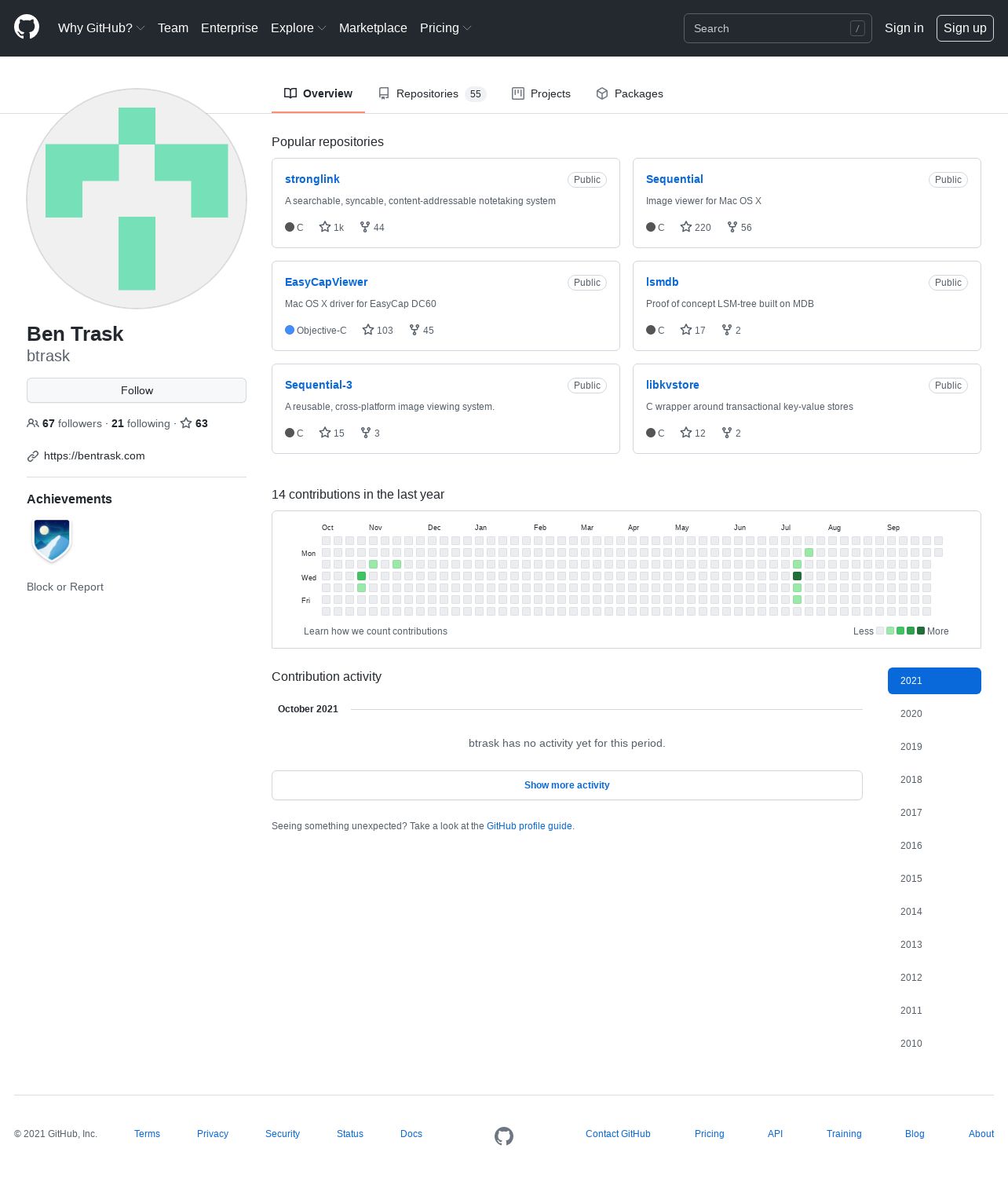Viewport: 1008px width, 1185px height.
Task: Click the darkest green July contribution square
Action: [797, 576]
